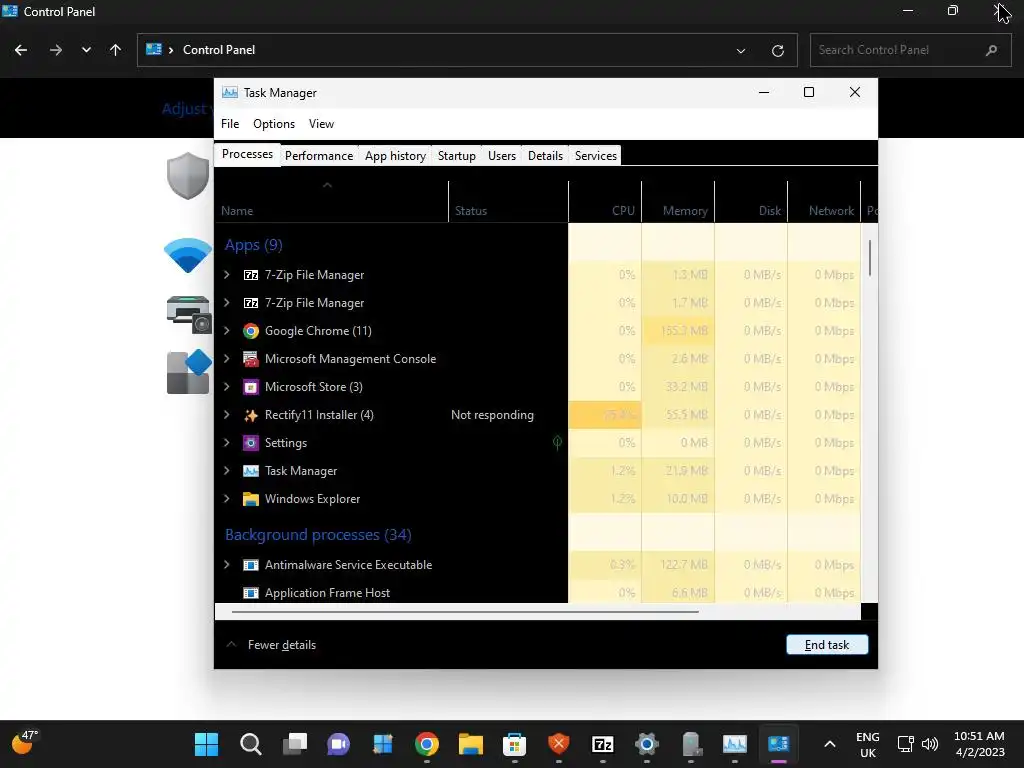
Task: Open the Options menu in Task Manager
Action: (x=274, y=124)
